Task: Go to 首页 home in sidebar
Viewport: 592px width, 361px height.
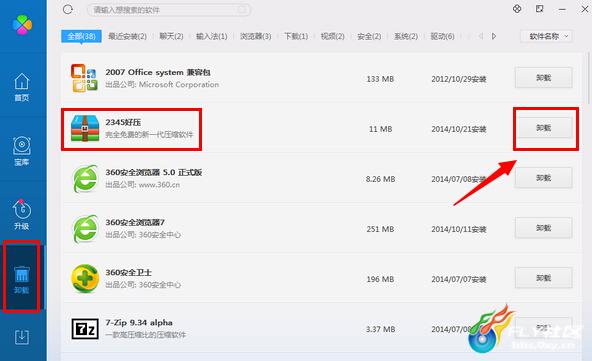Action: tap(22, 87)
